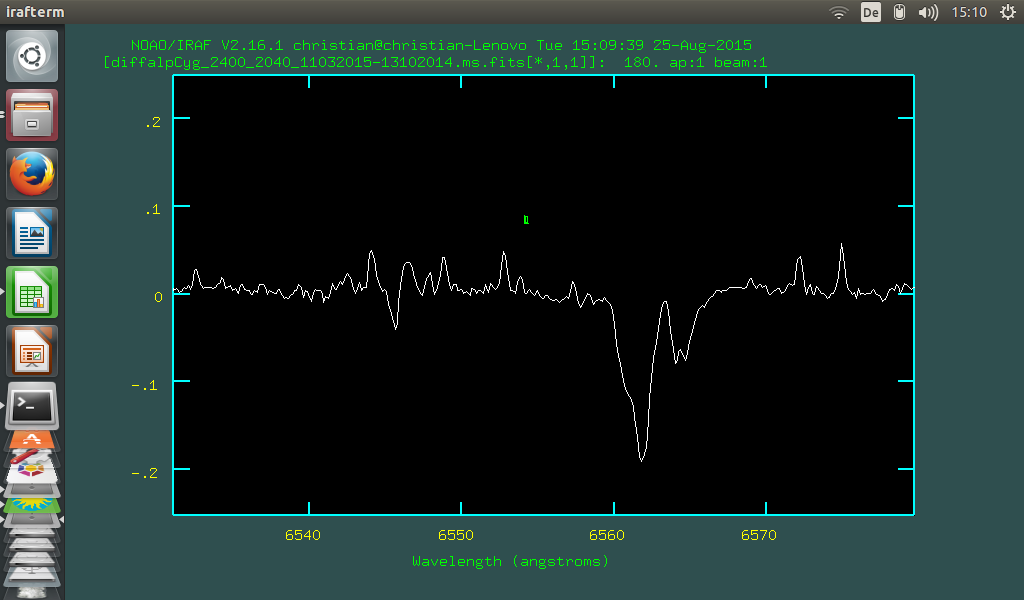Open the colorful Software Center launcher icon

click(31, 471)
